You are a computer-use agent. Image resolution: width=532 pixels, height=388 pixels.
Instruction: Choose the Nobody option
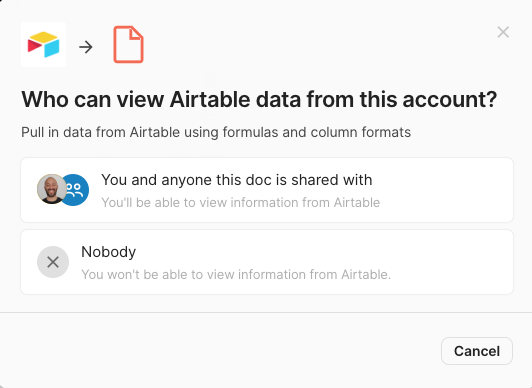tap(267, 262)
